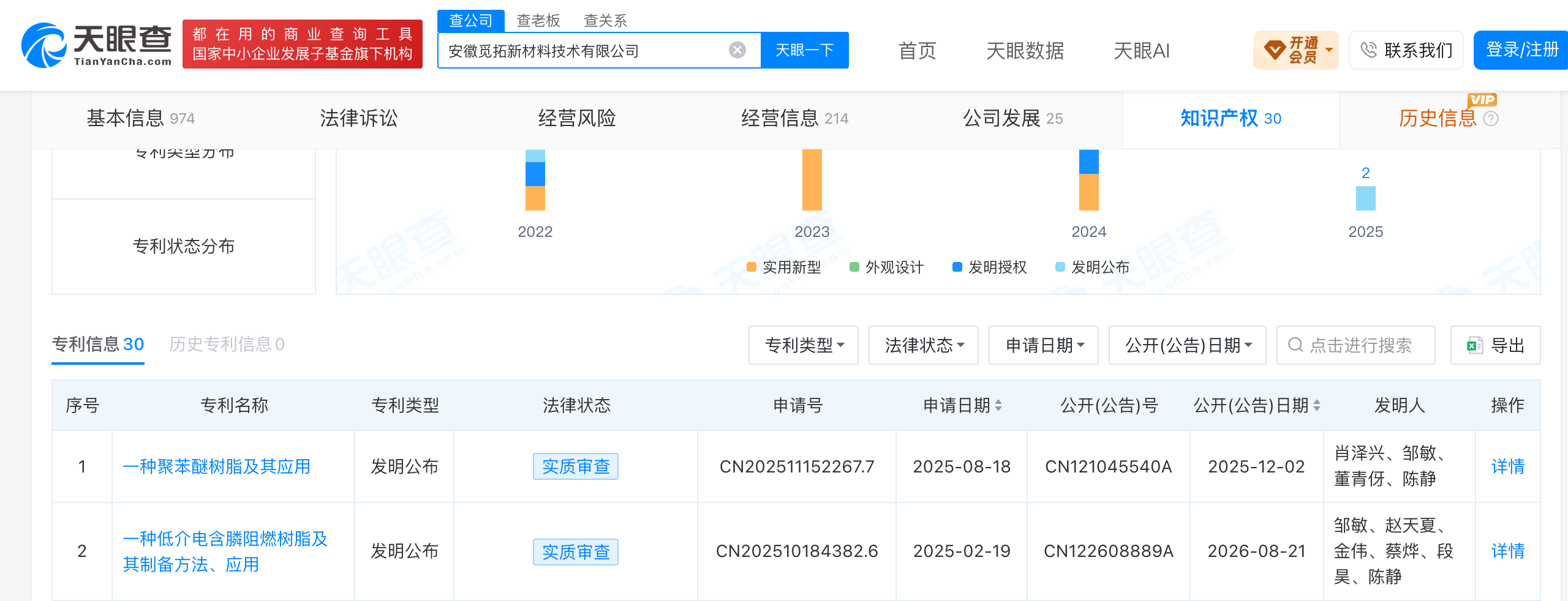Click the 联系我们 button
The width and height of the screenshot is (1568, 601).
pyautogui.click(x=1406, y=50)
